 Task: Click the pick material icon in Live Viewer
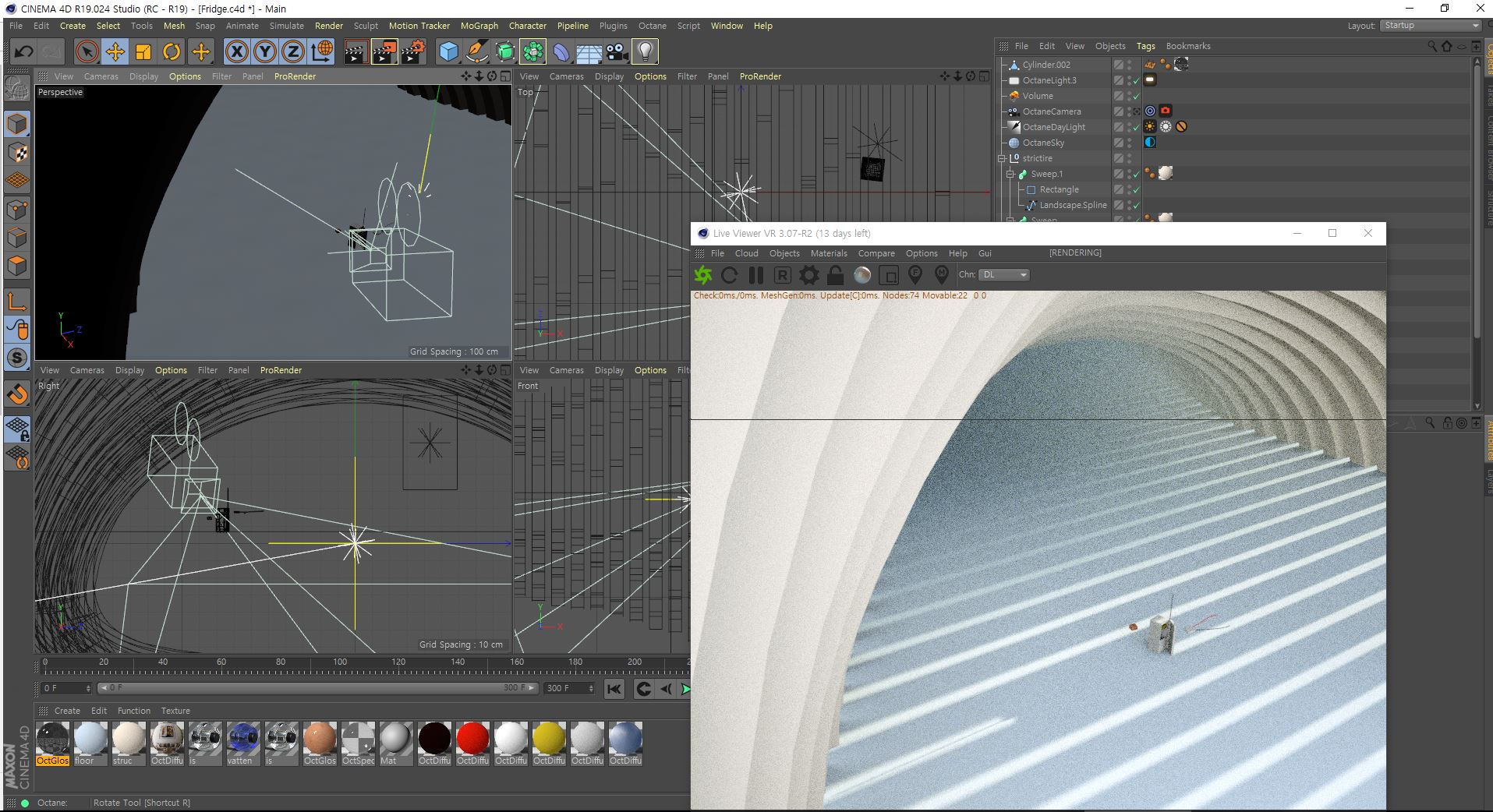(x=942, y=275)
